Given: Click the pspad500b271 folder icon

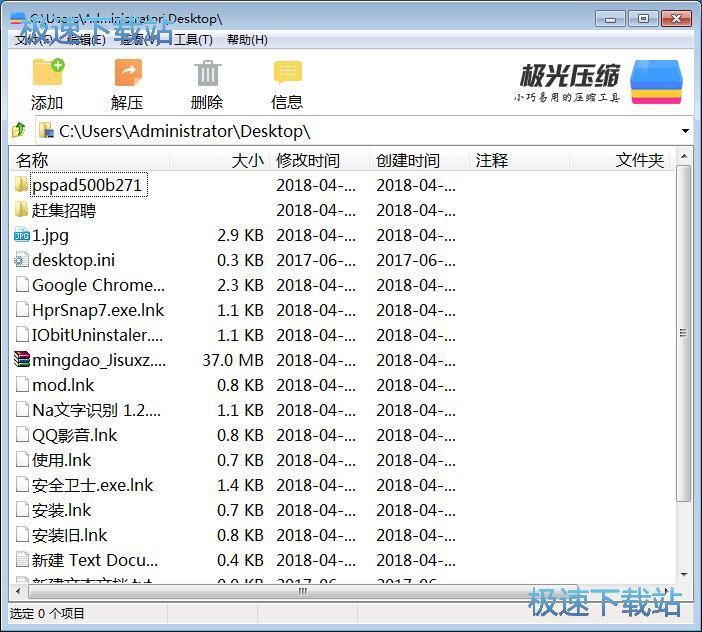Looking at the screenshot, I should point(21,184).
